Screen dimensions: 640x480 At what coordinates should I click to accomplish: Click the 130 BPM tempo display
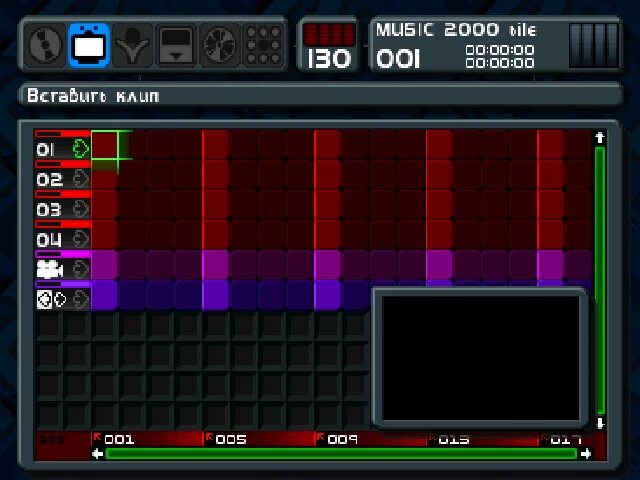point(329,59)
